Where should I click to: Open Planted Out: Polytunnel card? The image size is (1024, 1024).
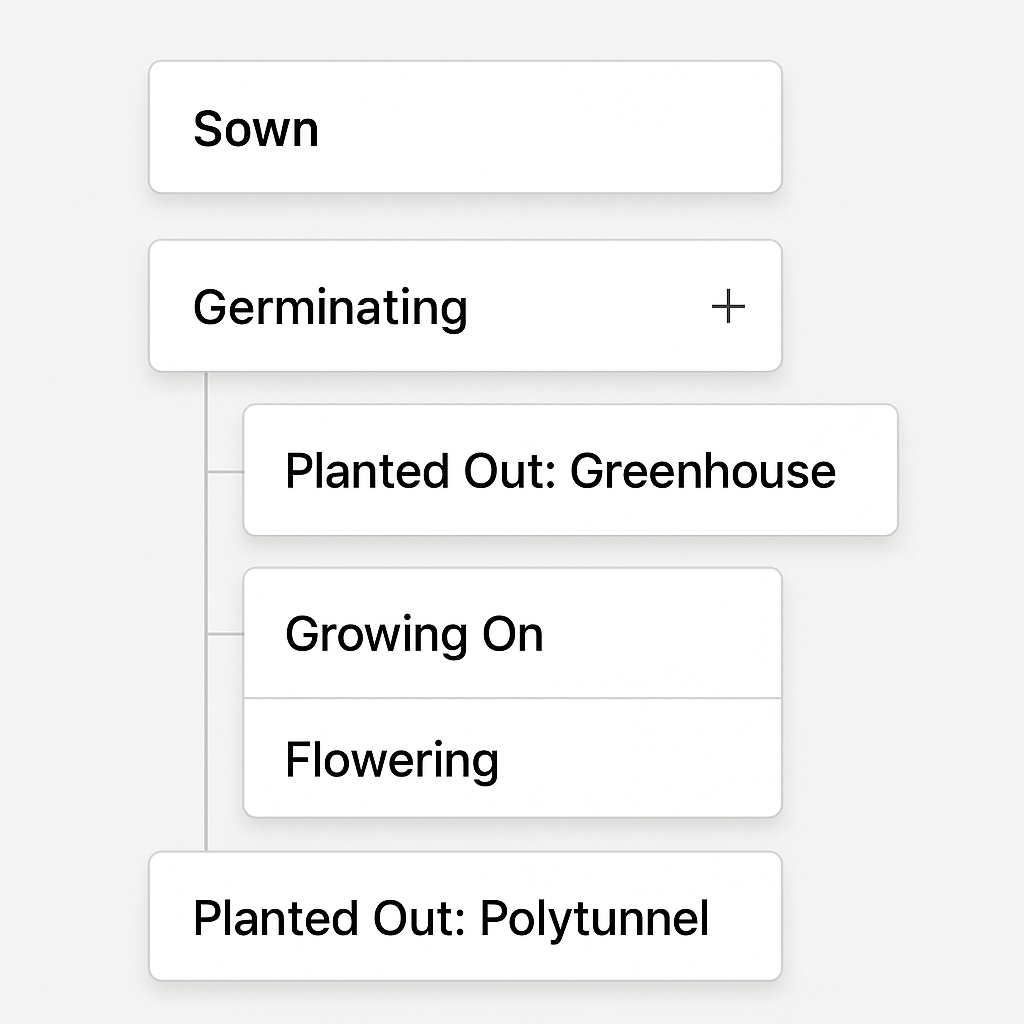[465, 916]
